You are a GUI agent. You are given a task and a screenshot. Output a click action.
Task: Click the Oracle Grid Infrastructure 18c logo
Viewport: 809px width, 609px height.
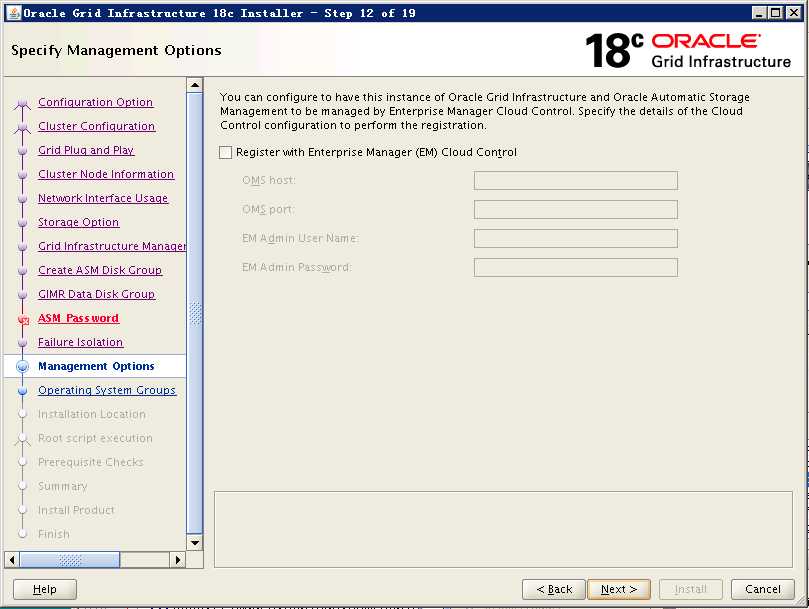tap(688, 51)
